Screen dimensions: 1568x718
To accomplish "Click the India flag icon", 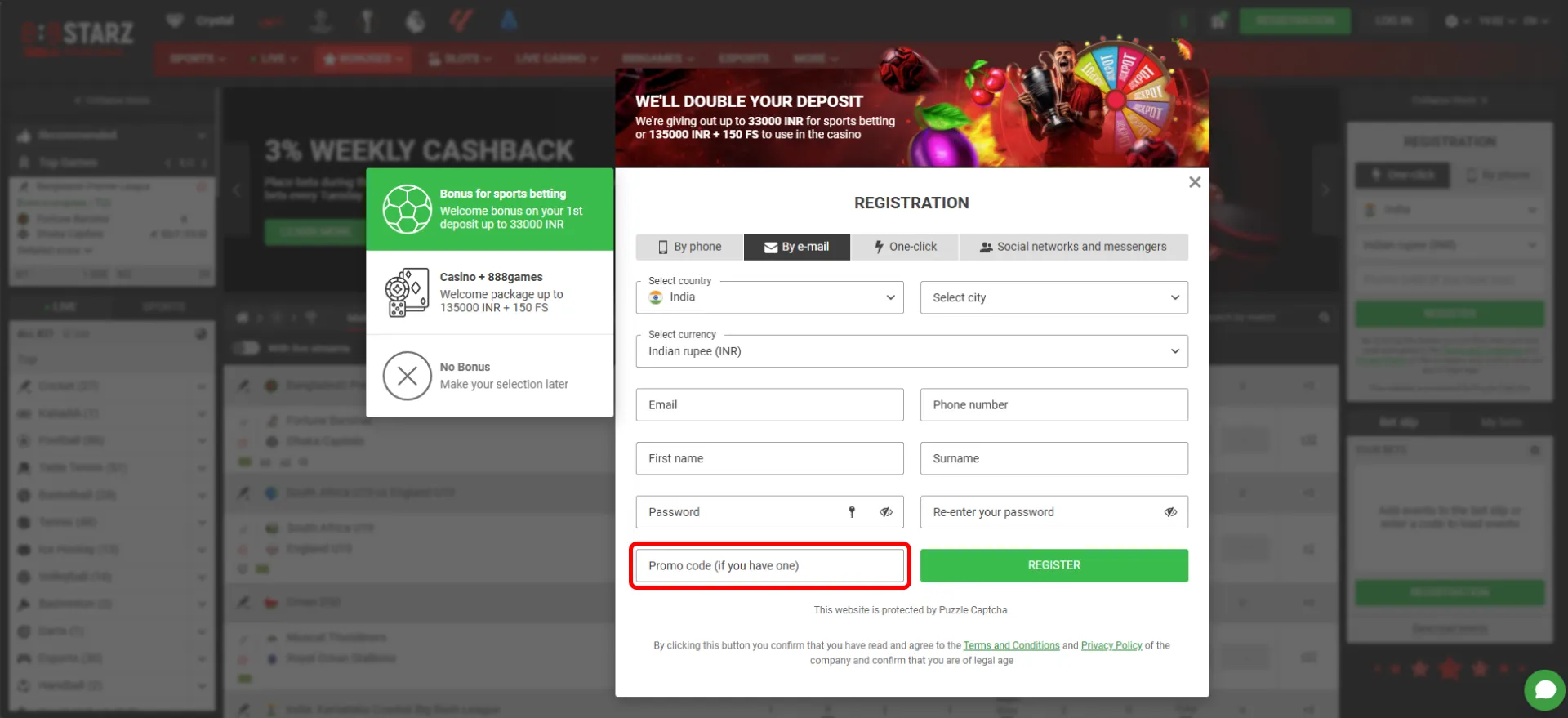I will 656,297.
